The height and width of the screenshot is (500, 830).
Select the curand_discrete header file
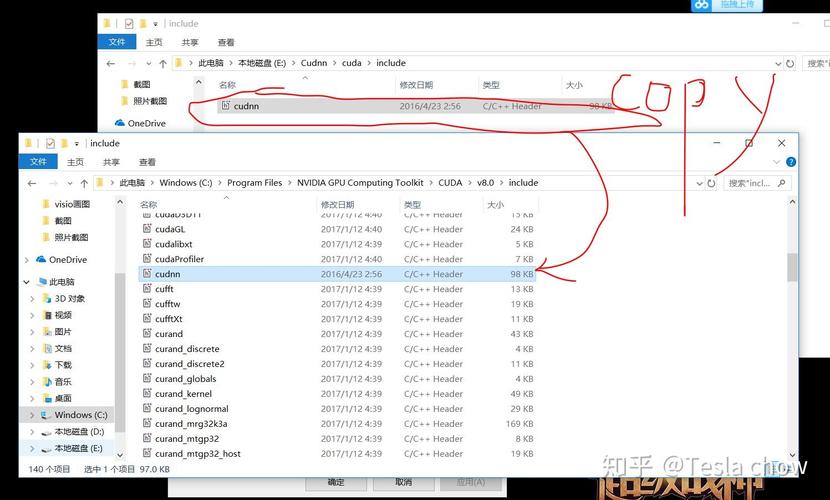[x=337, y=349]
